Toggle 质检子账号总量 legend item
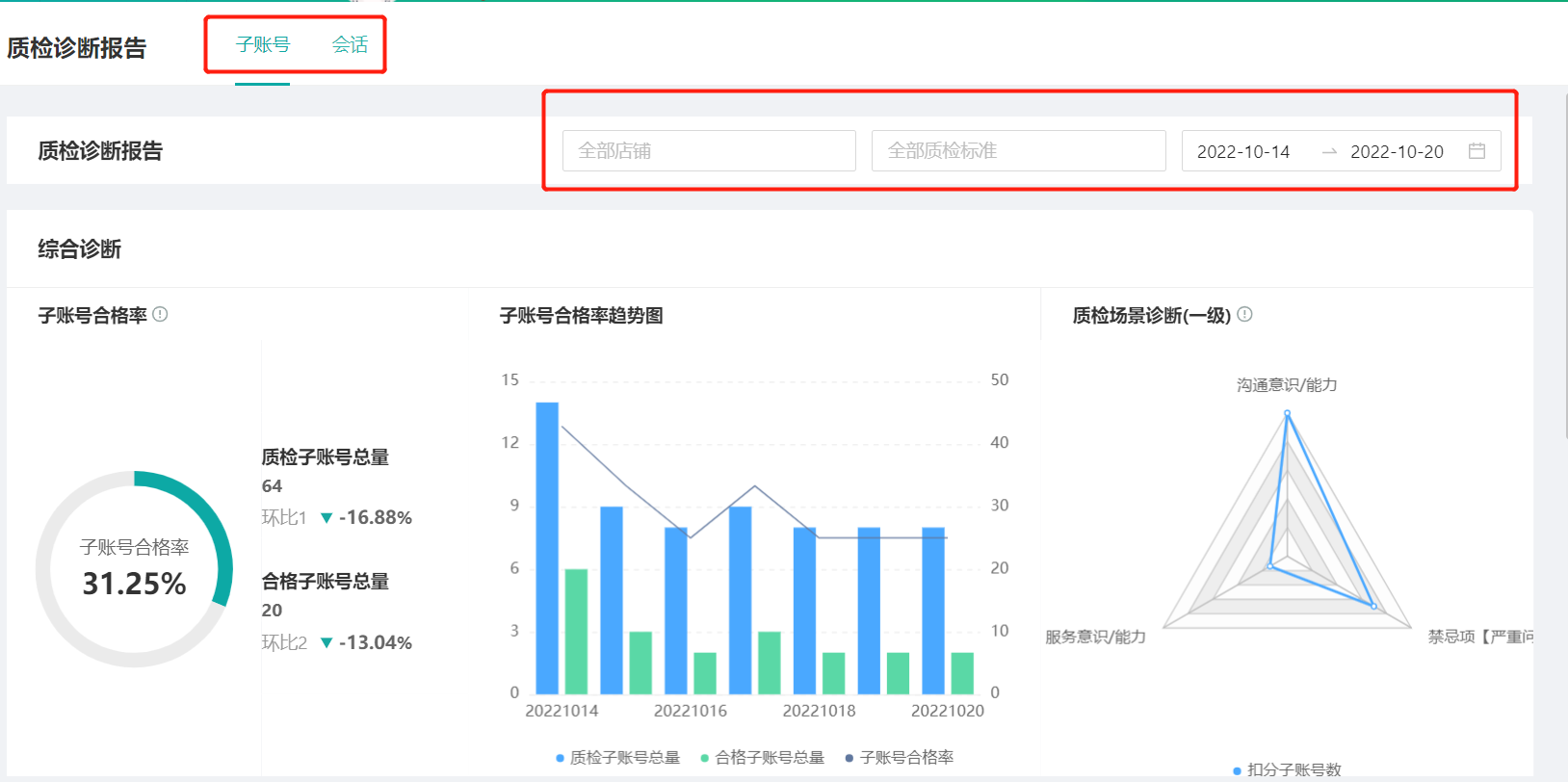Image resolution: width=1568 pixels, height=782 pixels. [x=617, y=758]
